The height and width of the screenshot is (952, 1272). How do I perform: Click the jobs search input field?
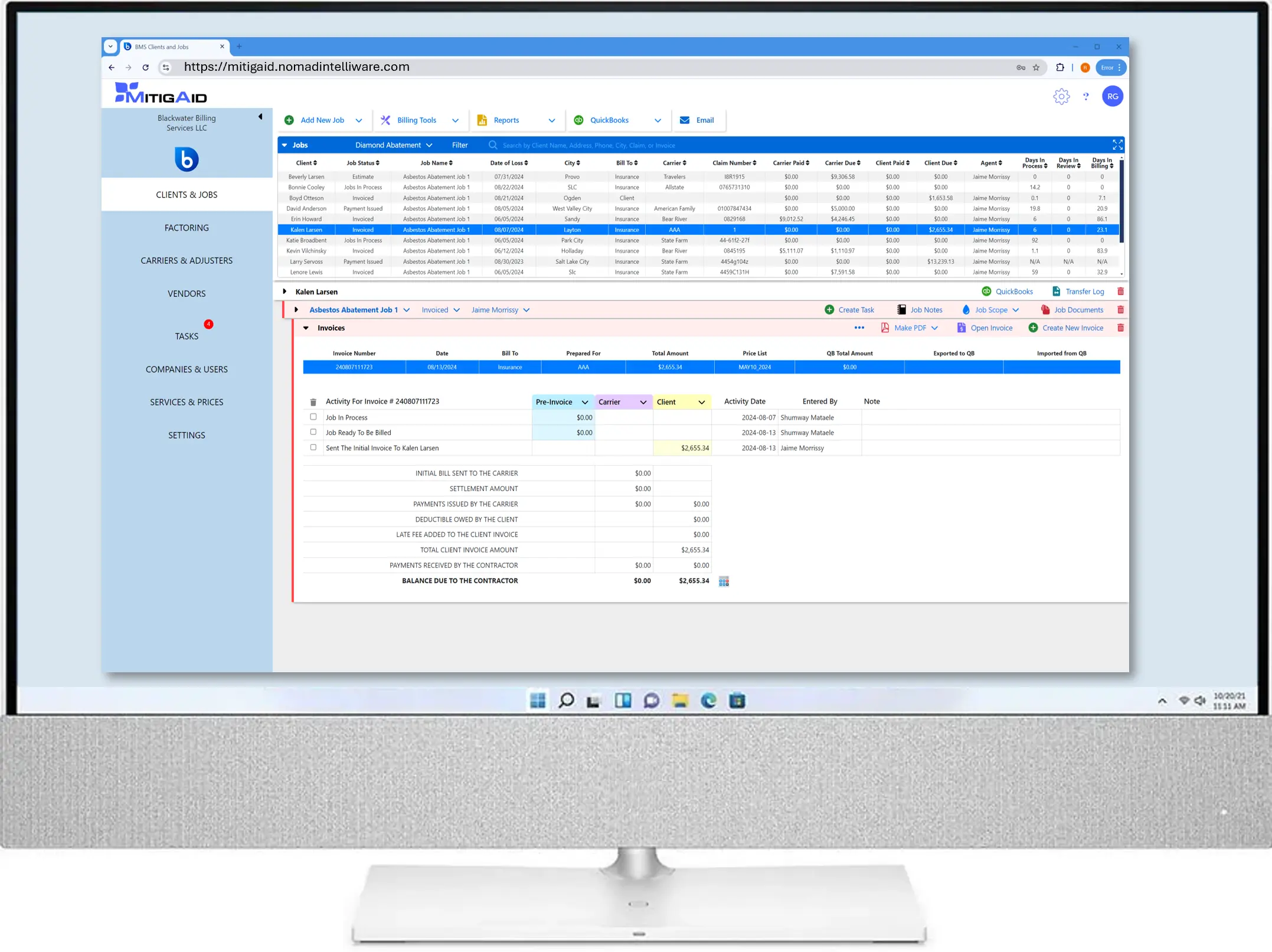click(588, 145)
